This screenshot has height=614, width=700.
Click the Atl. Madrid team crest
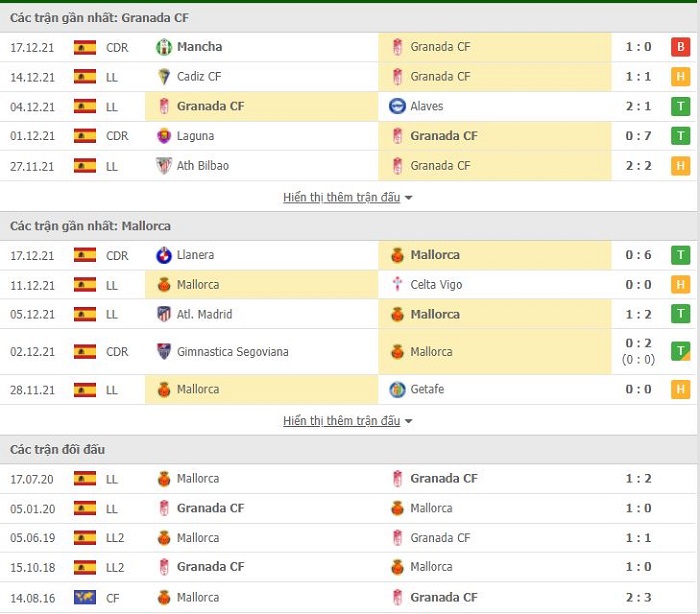[x=164, y=314]
